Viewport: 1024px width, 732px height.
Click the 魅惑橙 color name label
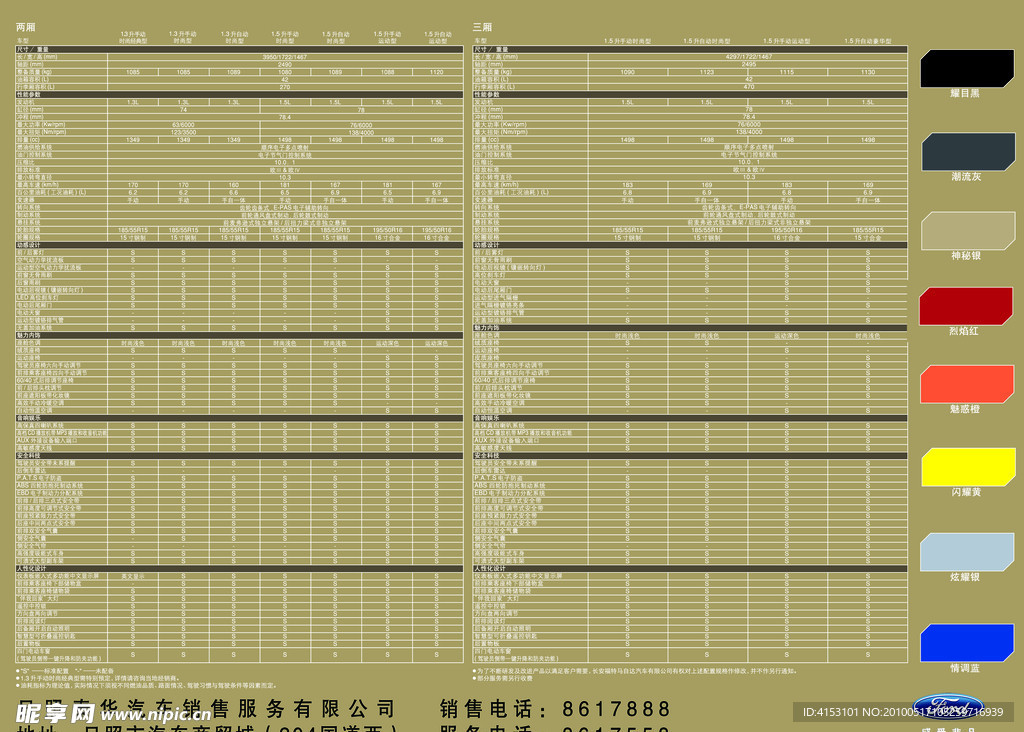point(965,409)
